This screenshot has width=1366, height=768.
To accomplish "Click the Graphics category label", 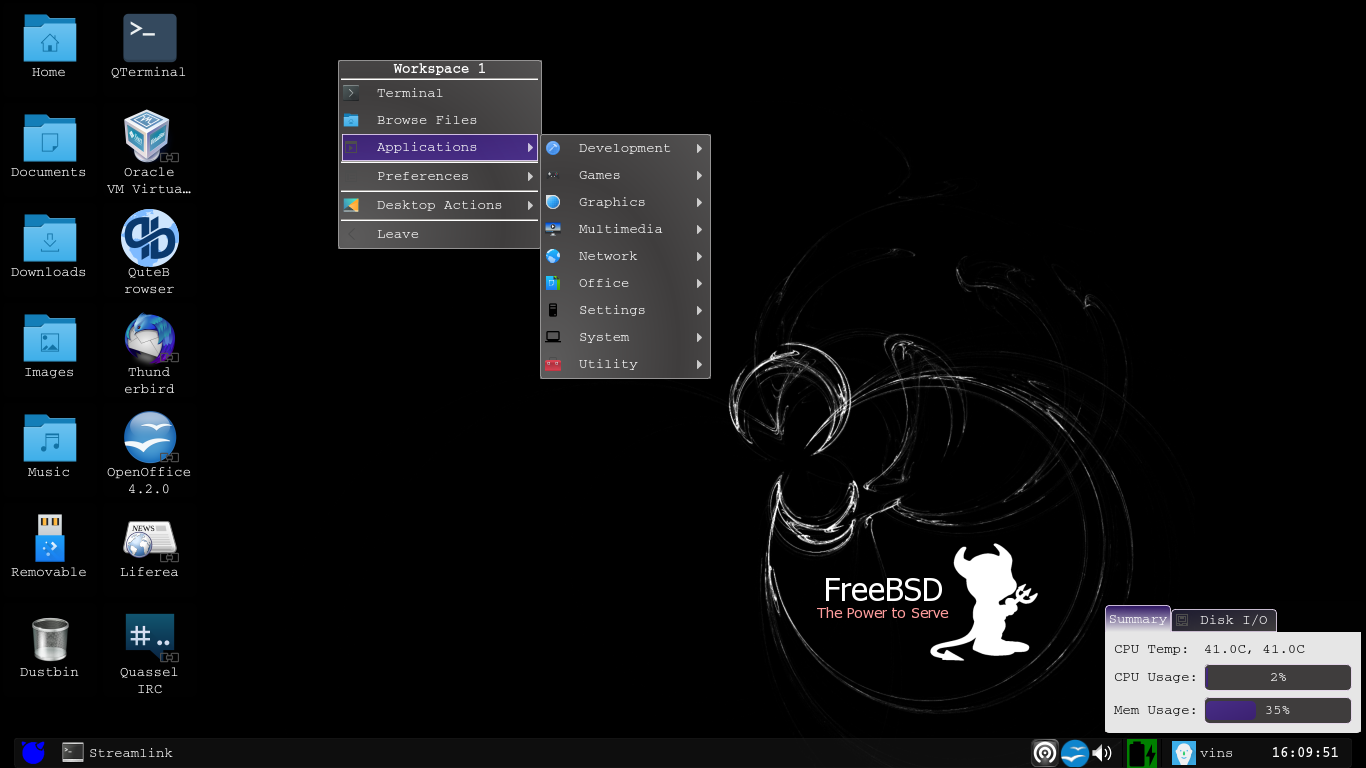I will click(x=612, y=202).
